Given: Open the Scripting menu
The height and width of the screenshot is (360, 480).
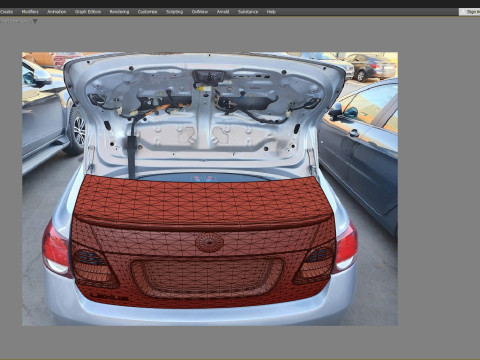Looking at the screenshot, I should click(175, 12).
